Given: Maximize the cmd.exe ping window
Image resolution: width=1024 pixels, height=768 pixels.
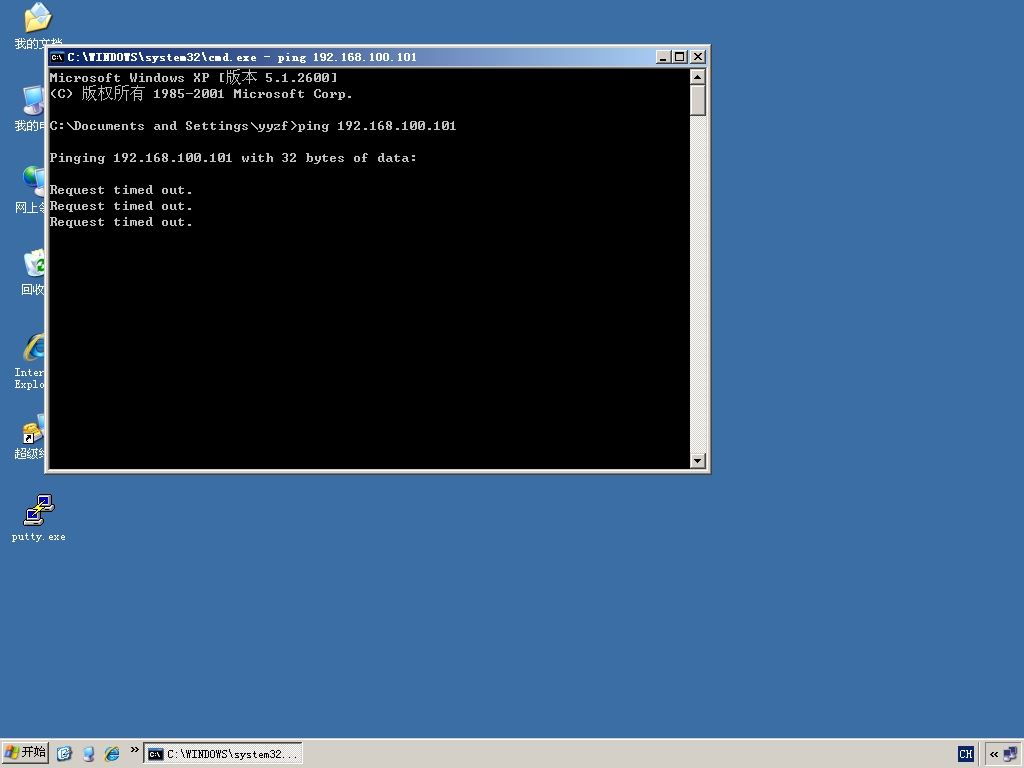Looking at the screenshot, I should point(680,57).
